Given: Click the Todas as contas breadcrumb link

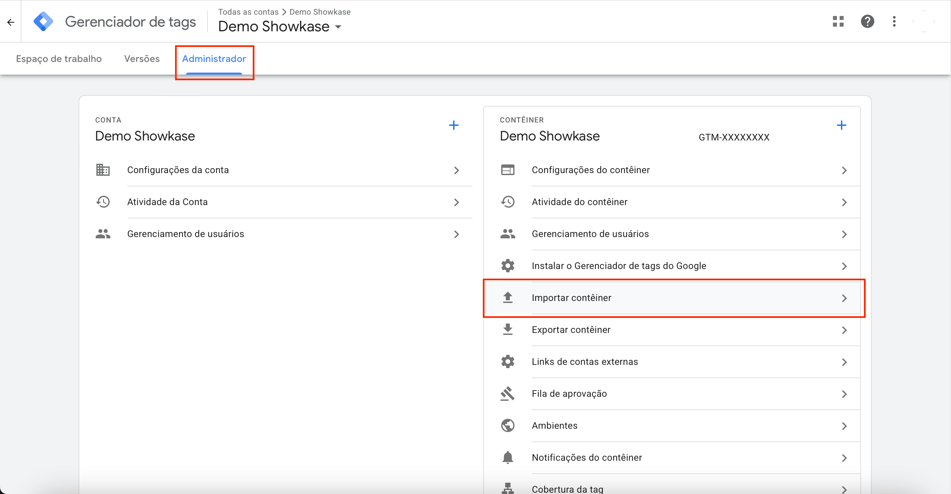Looking at the screenshot, I should pos(248,12).
